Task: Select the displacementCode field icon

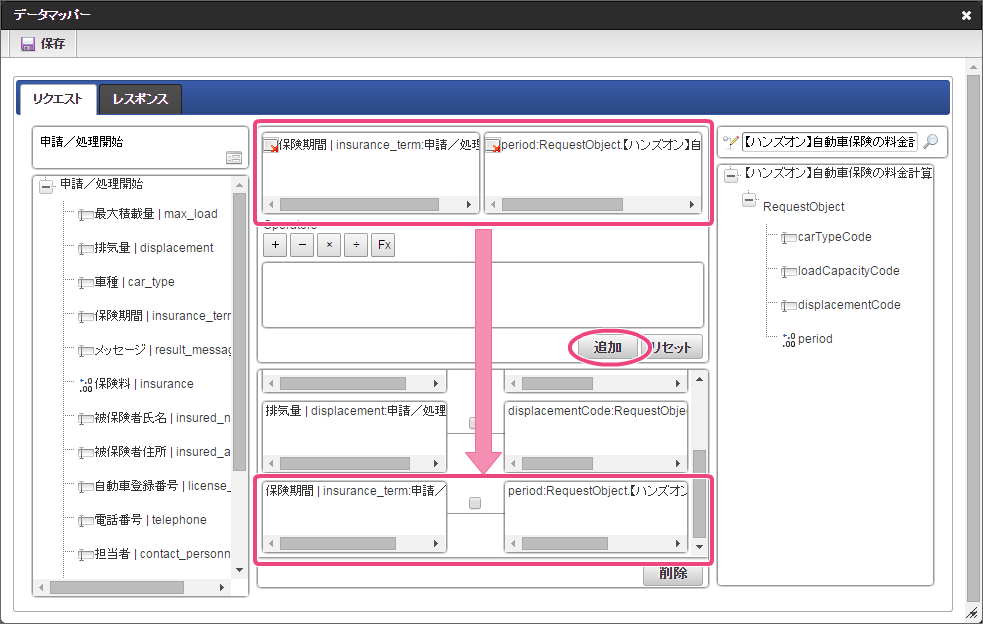Action: tap(789, 305)
